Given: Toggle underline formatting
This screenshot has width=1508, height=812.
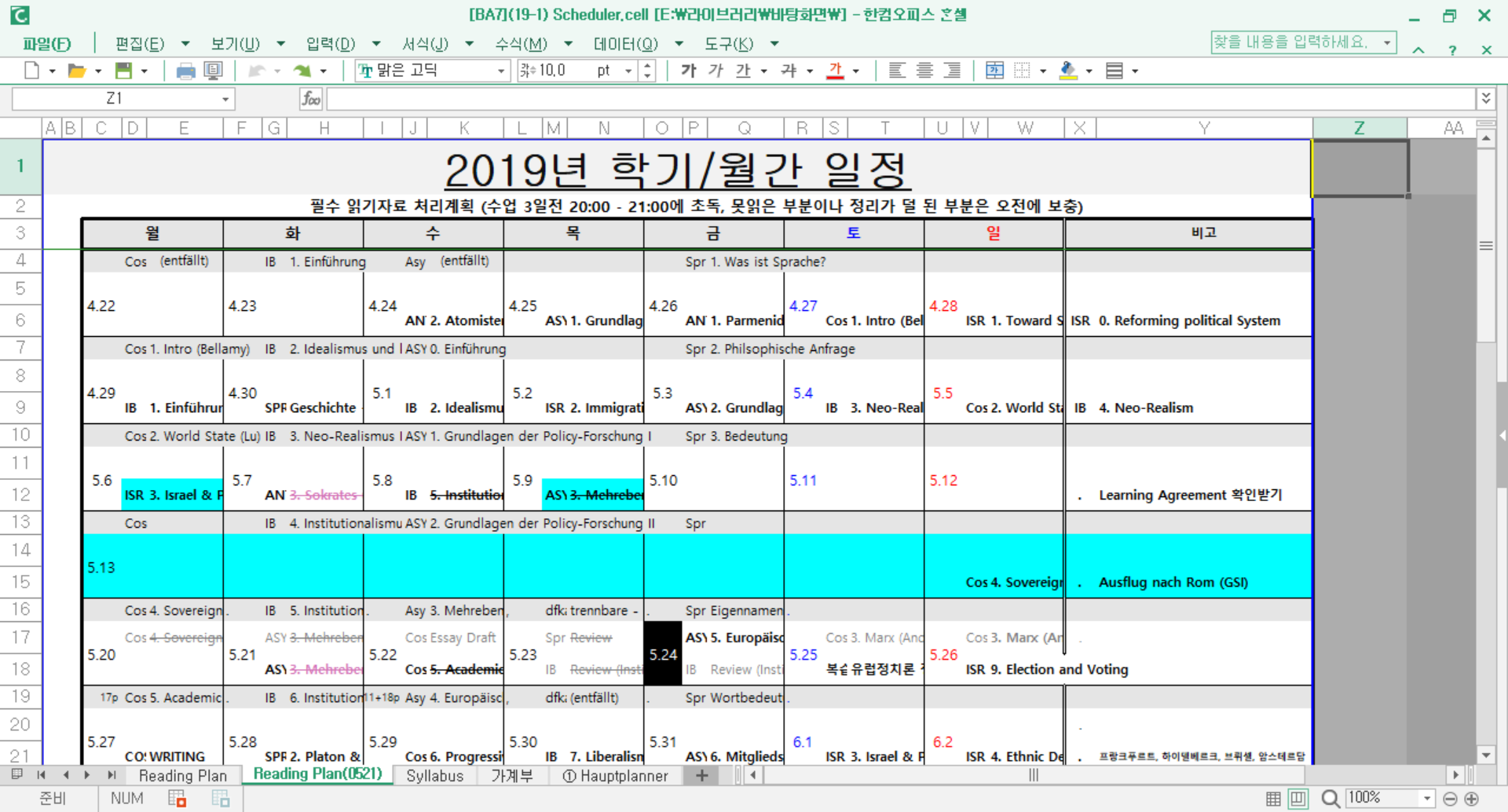Looking at the screenshot, I should [743, 71].
